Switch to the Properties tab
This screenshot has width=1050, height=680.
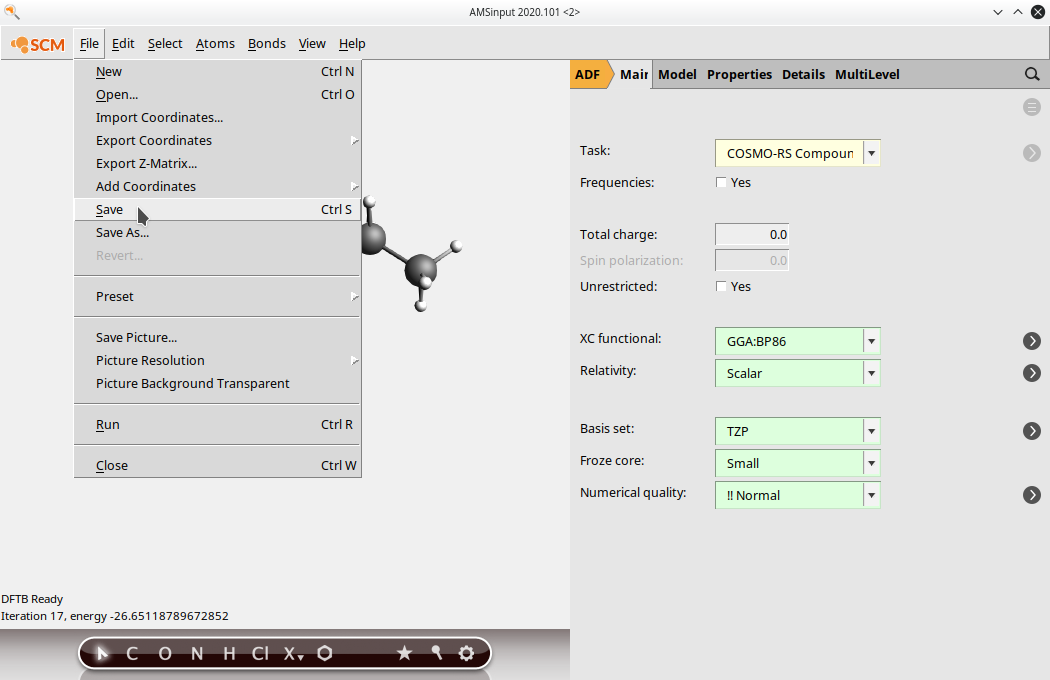tap(739, 74)
